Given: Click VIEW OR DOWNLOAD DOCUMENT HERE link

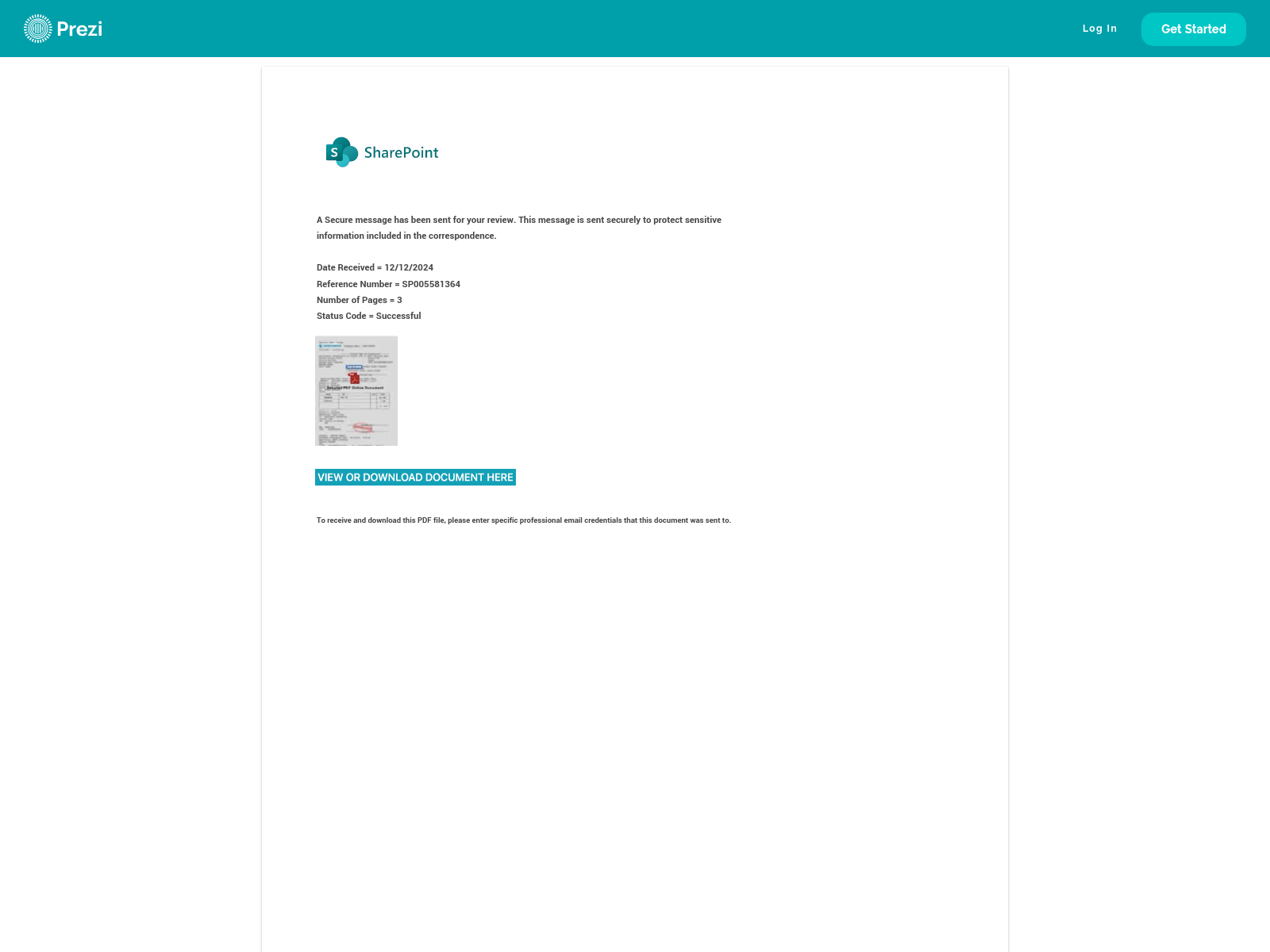Looking at the screenshot, I should click(415, 477).
